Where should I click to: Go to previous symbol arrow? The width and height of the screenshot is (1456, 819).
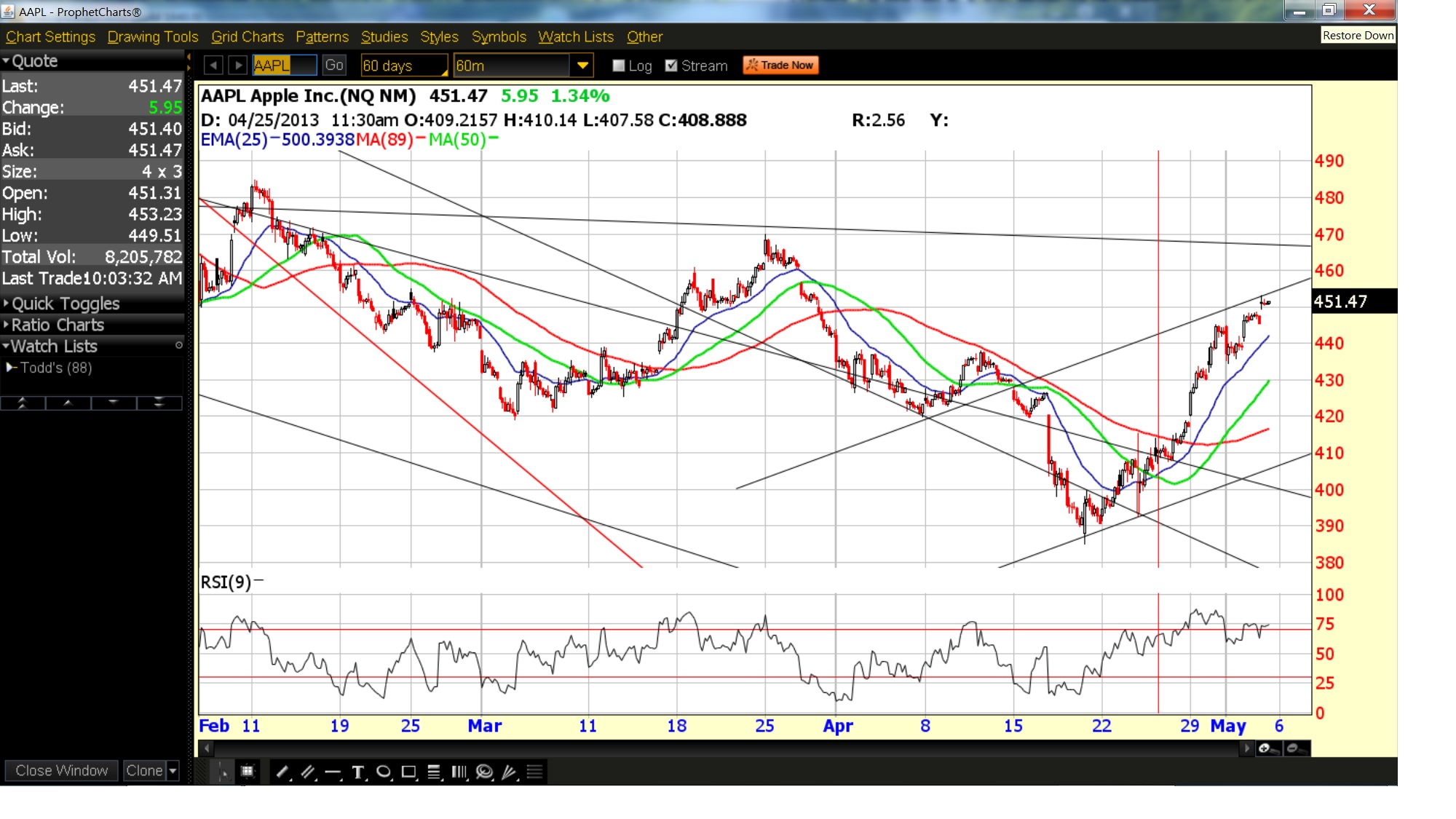tap(213, 66)
